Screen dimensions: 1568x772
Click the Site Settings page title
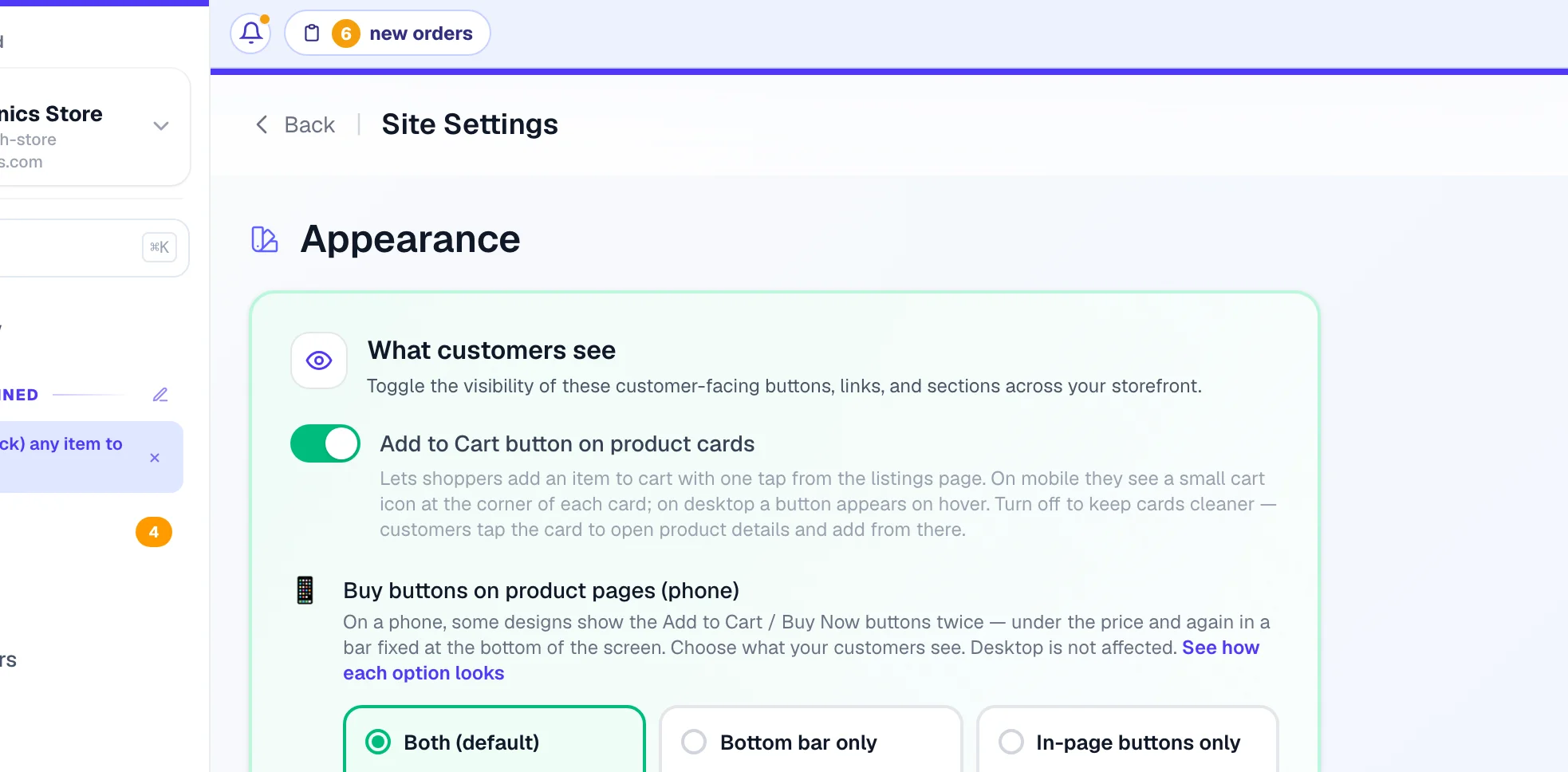pyautogui.click(x=470, y=124)
